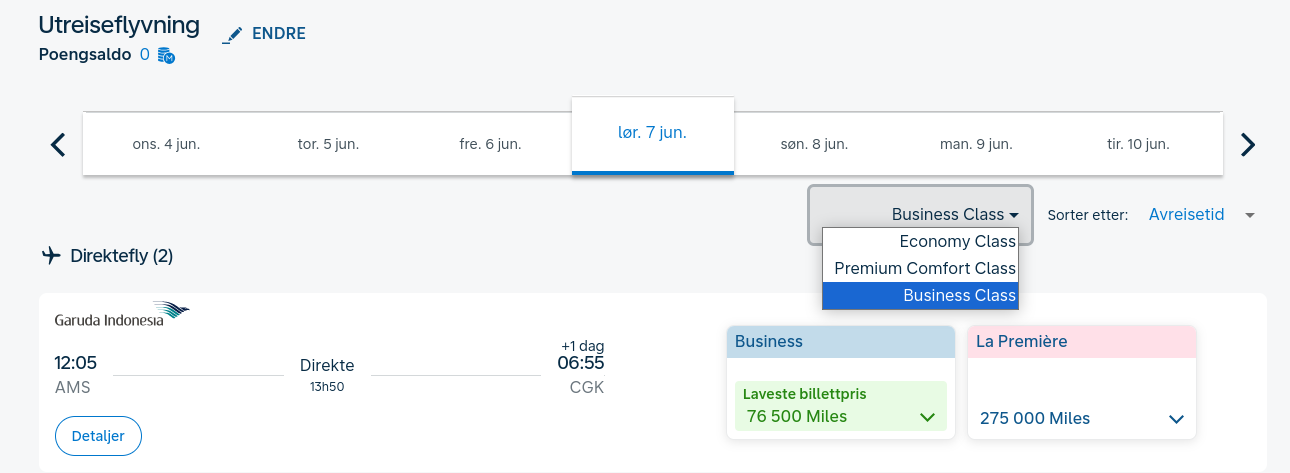This screenshot has width=1290, height=473.
Task: Click the Garuda Indonesia airline logo
Action: [x=122, y=313]
